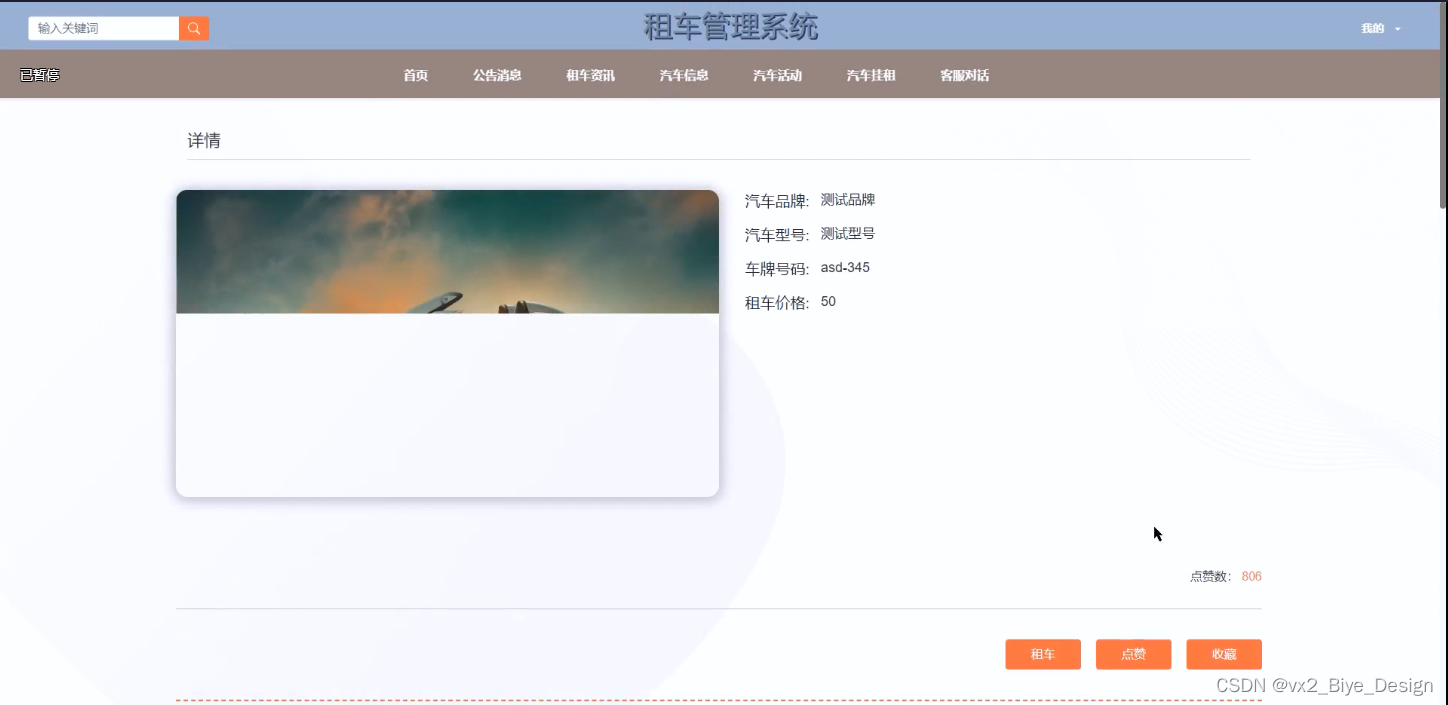Focus the keyword search input field
Viewport: 1448px width, 705px height.
(104, 28)
